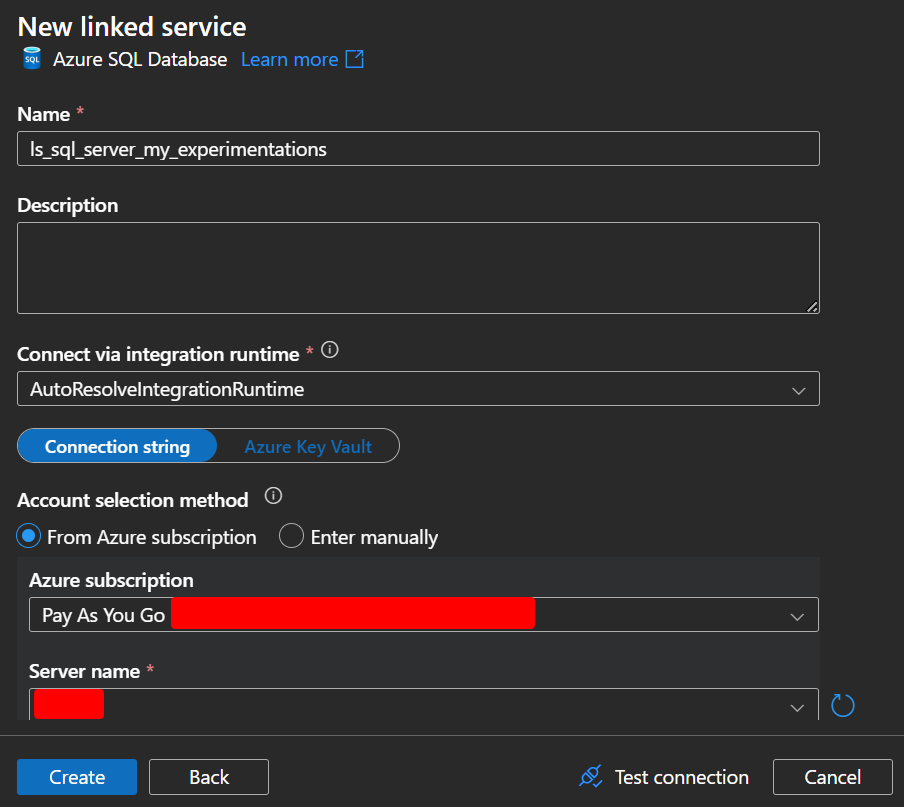904x807 pixels.
Task: Click Test connection
Action: [664, 777]
